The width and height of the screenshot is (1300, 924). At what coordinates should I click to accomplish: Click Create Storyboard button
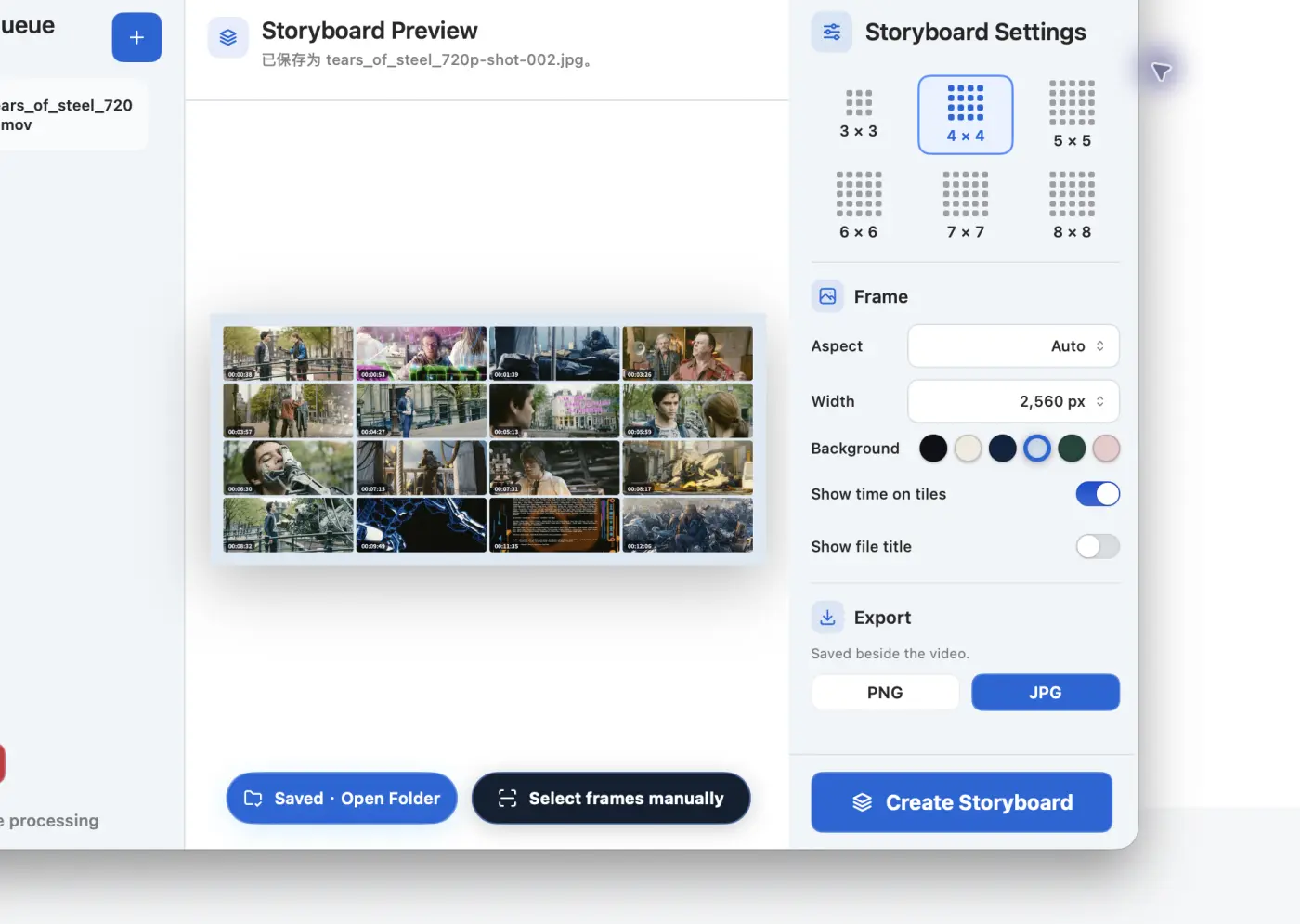click(962, 802)
